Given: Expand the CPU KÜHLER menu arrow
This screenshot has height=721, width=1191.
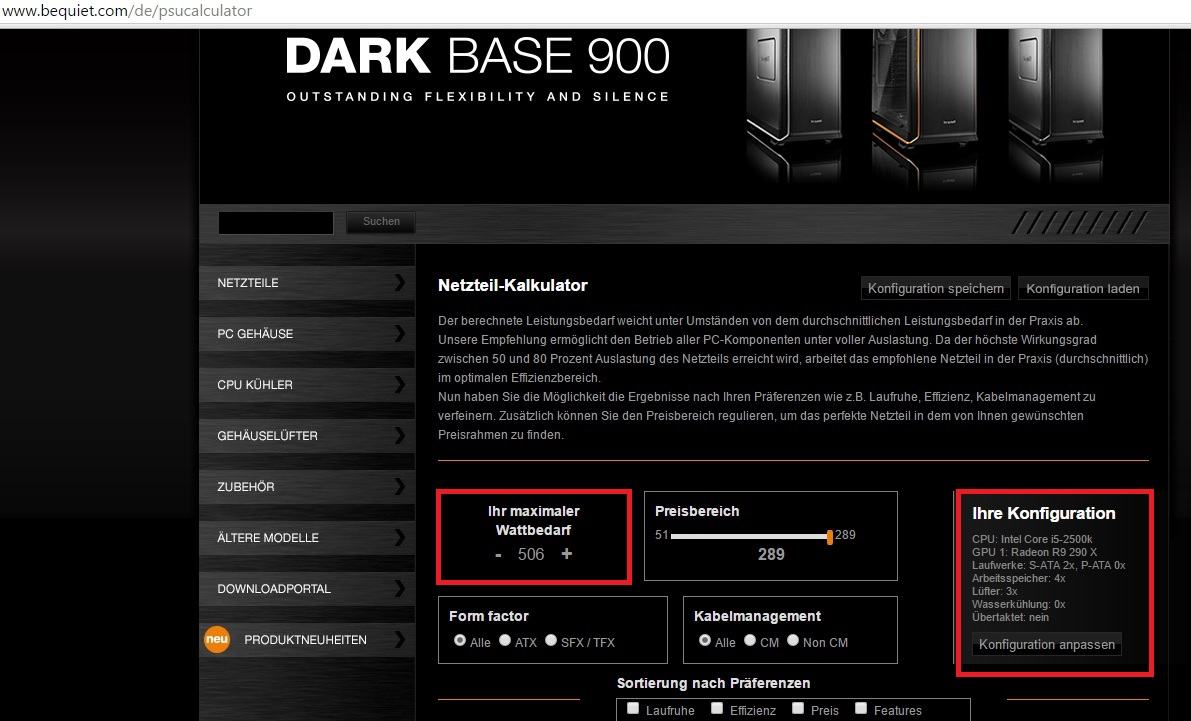Looking at the screenshot, I should (400, 384).
